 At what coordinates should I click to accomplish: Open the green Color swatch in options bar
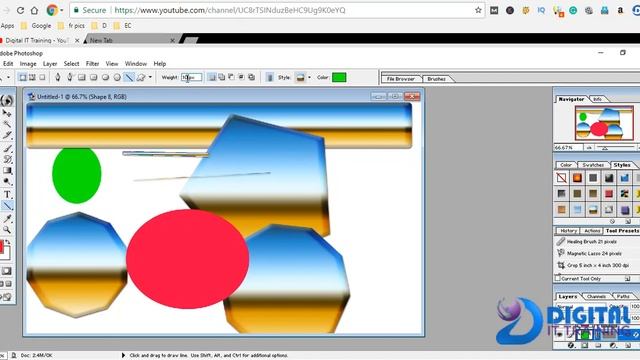point(339,77)
